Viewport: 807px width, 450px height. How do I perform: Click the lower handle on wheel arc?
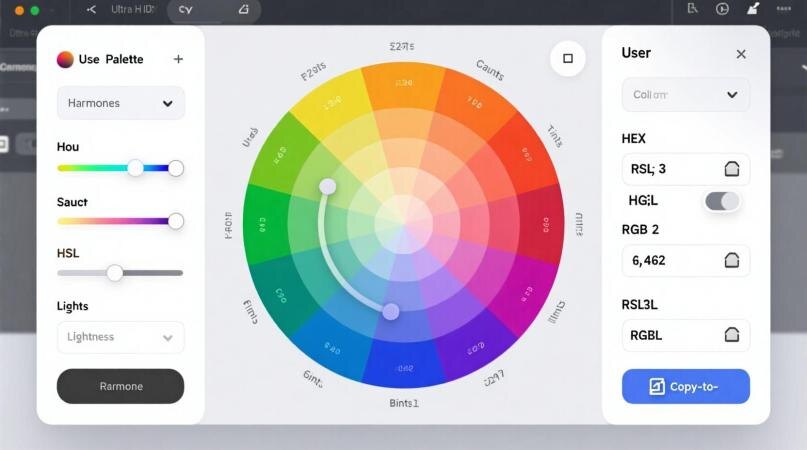(x=391, y=311)
